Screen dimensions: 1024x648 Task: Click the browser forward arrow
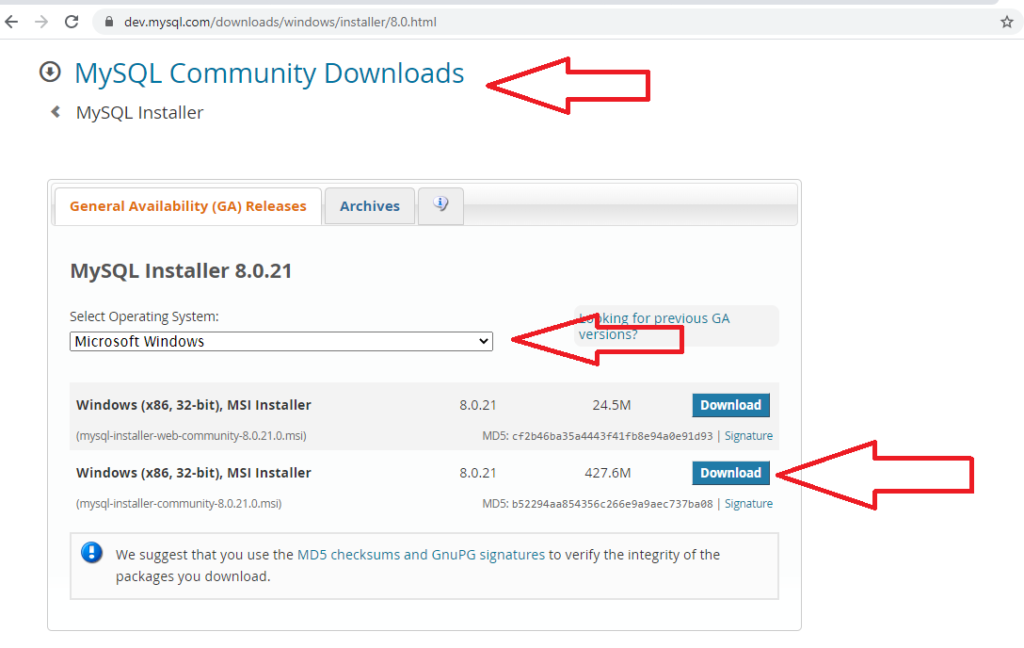[x=40, y=21]
